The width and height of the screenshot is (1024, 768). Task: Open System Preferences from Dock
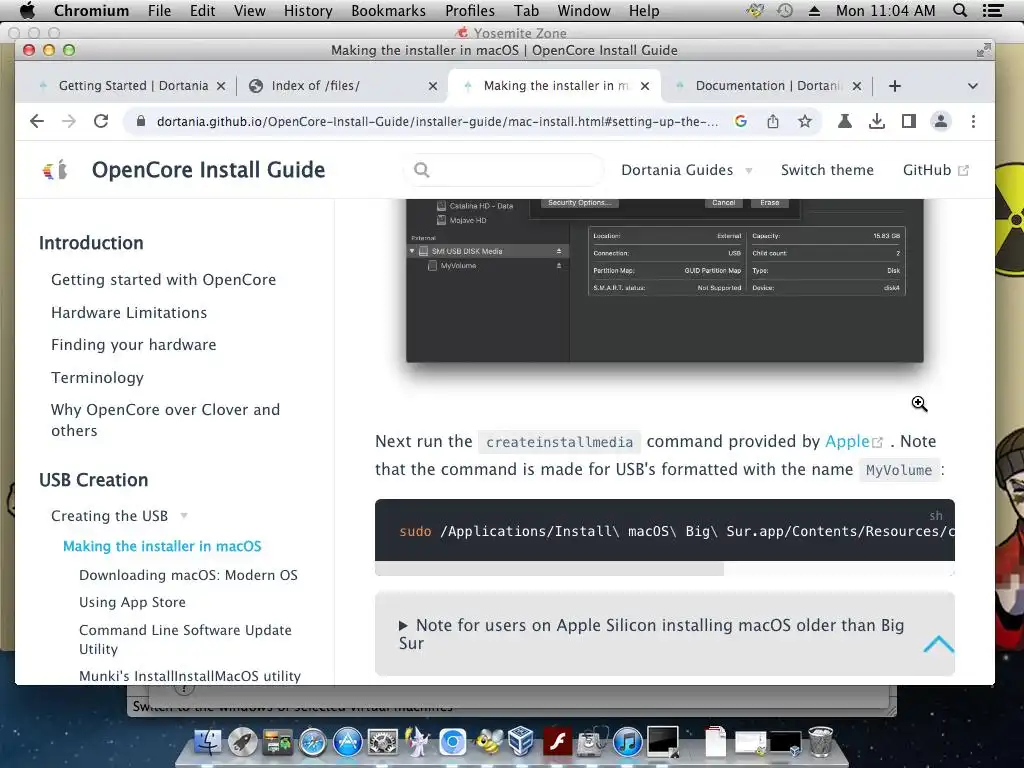point(383,742)
